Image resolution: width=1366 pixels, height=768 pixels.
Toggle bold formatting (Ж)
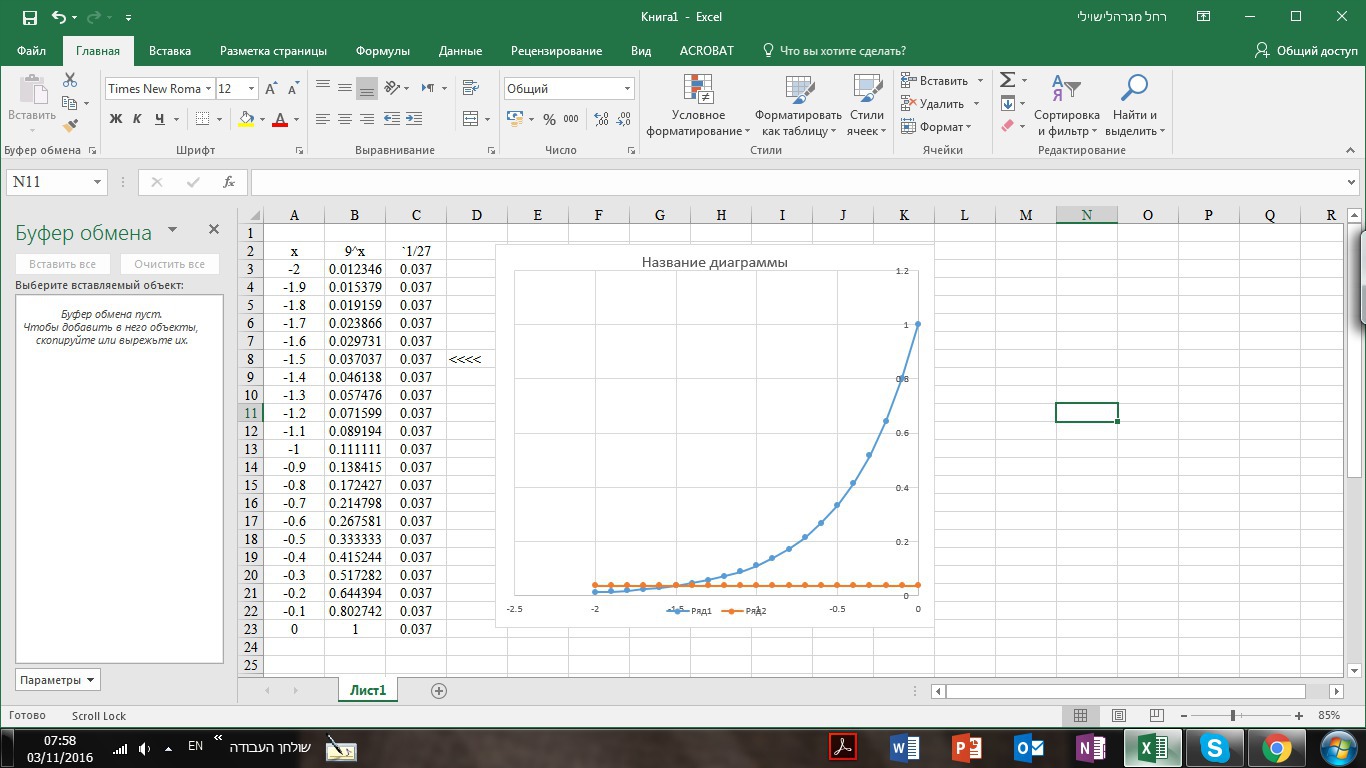pyautogui.click(x=115, y=119)
